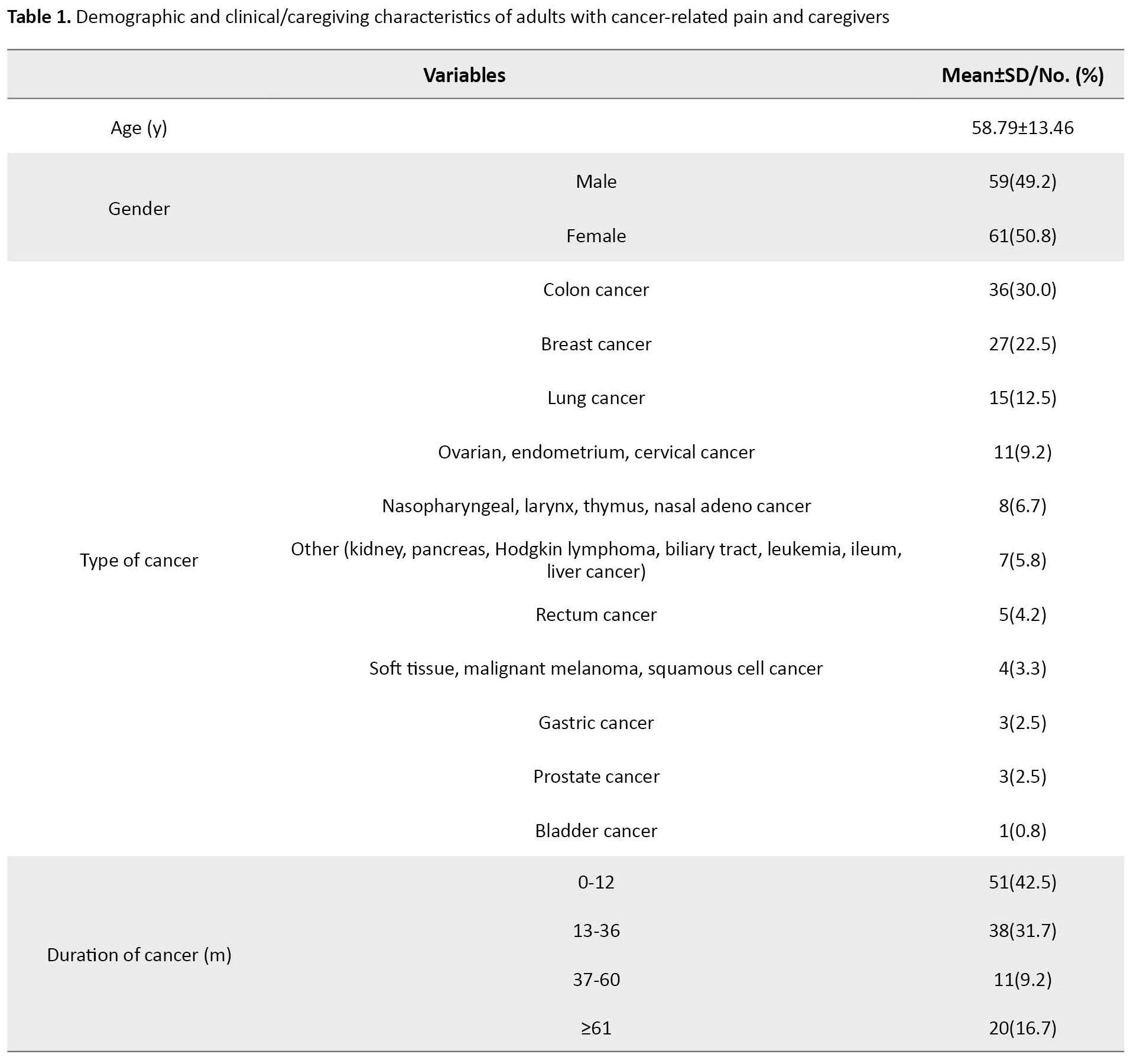Select the Female value 61(50.8)
Viewport: 1143px width, 1064px height.
[1022, 236]
